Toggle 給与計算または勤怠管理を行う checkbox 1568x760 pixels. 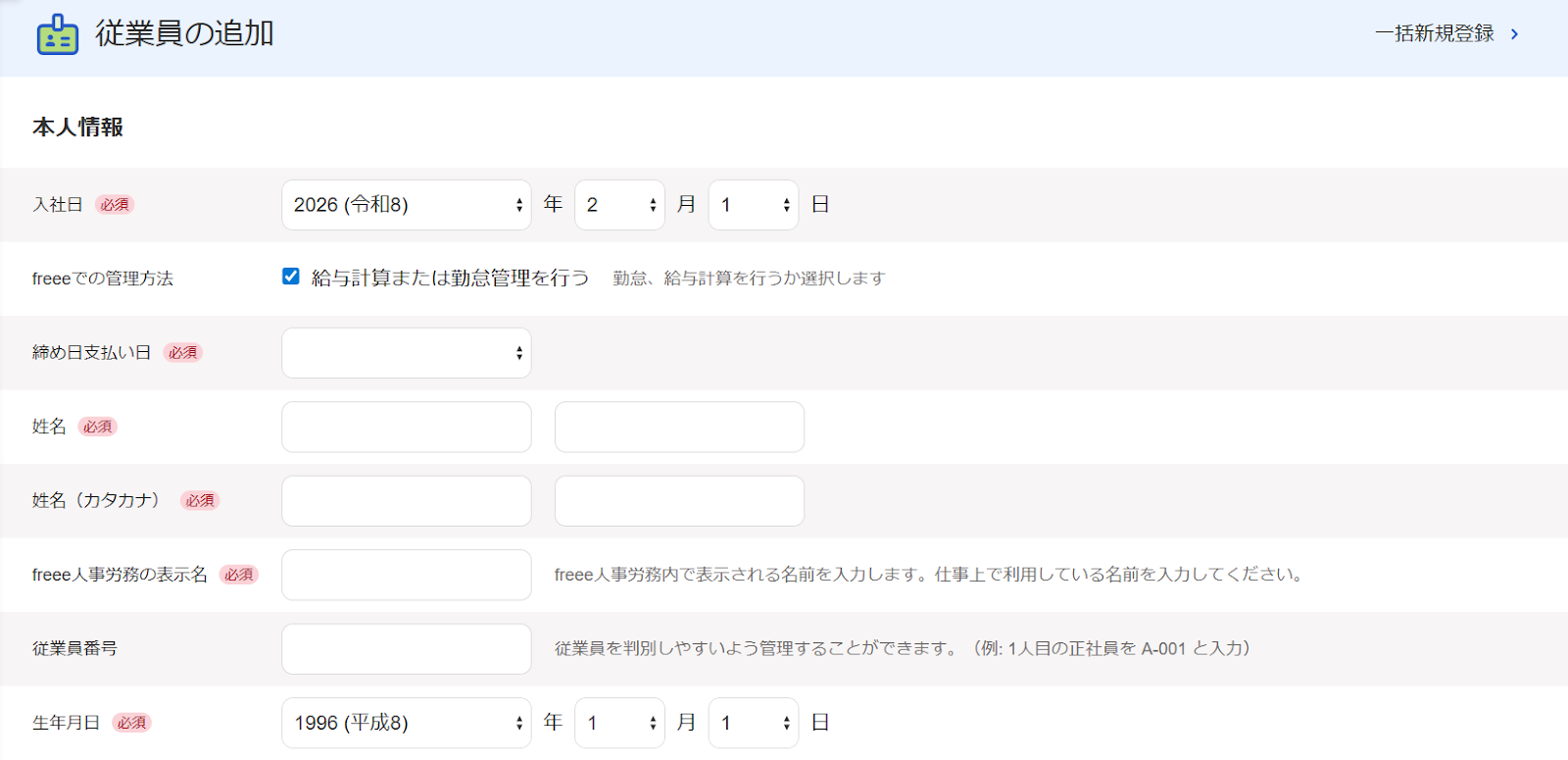pyautogui.click(x=291, y=277)
